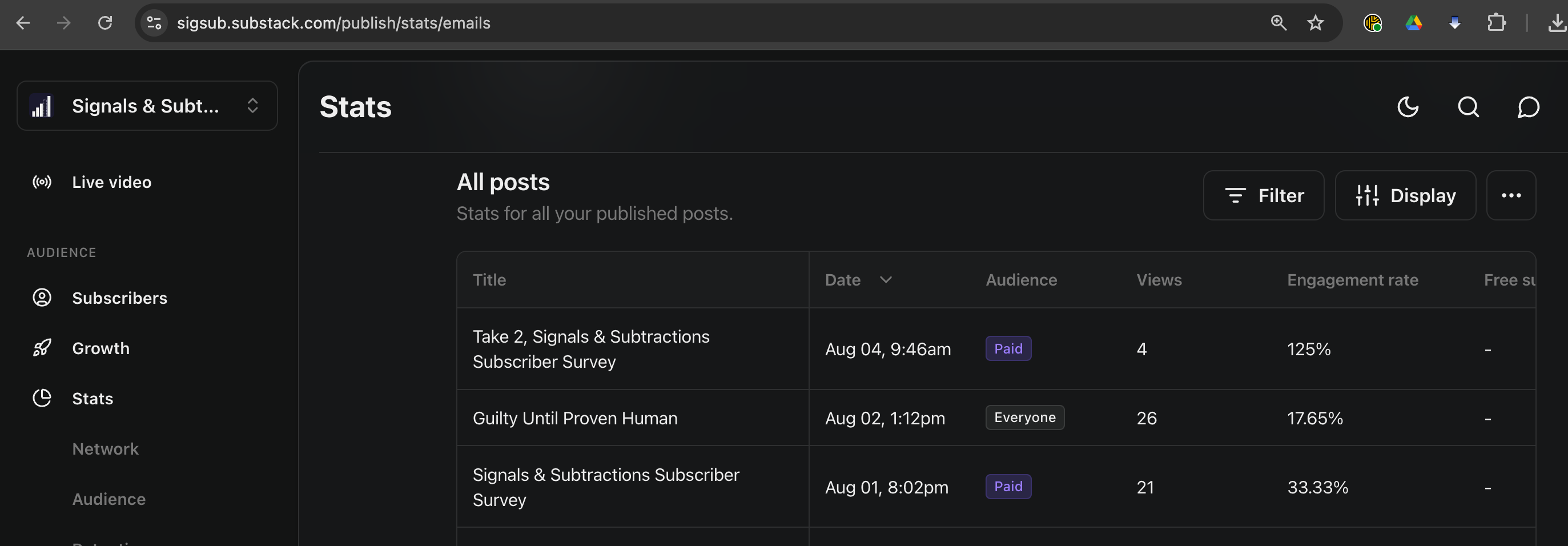Click the 17.65% engagement rate value

coord(1315,418)
